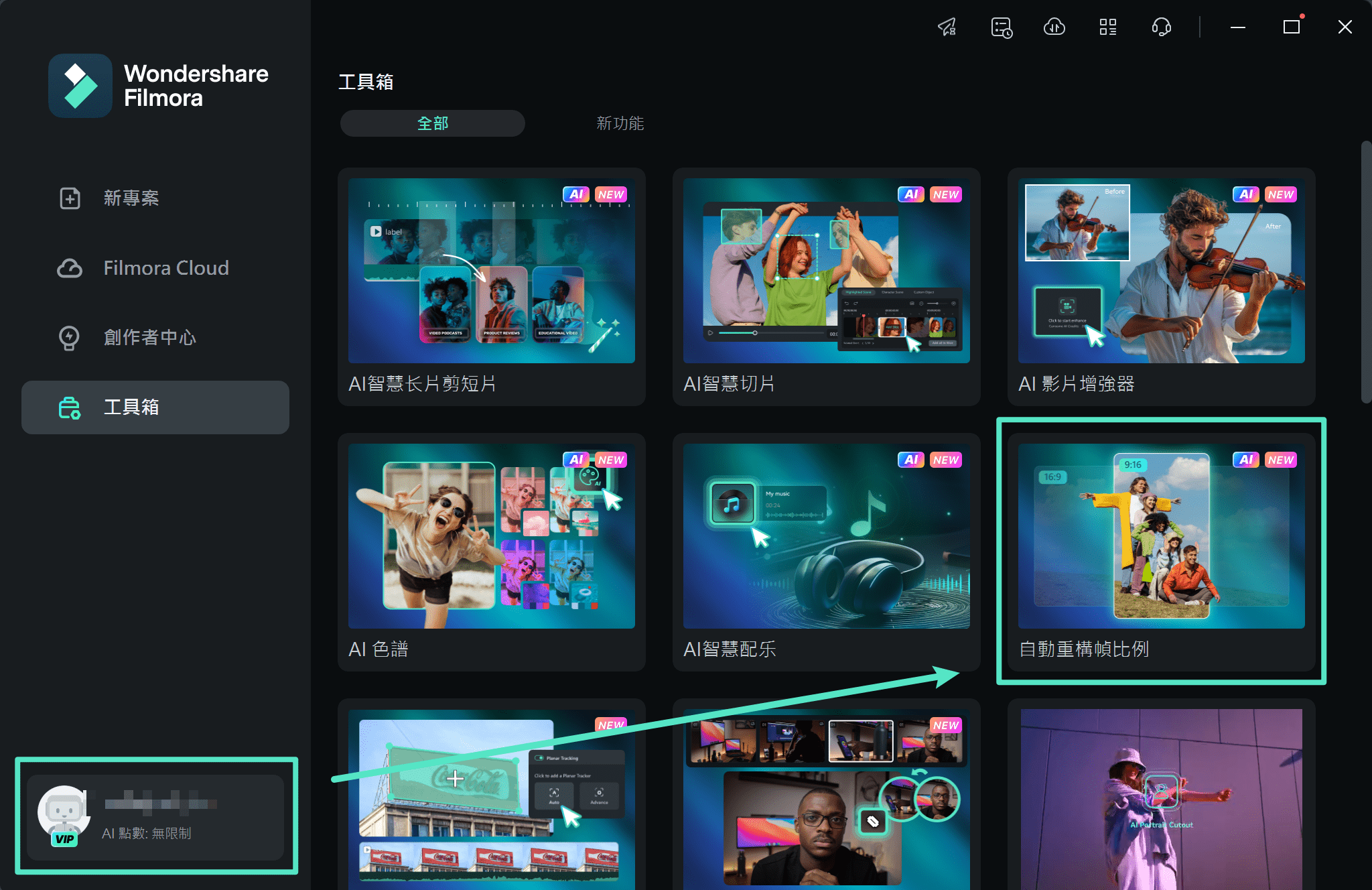Open 自動重構幀比例 tool thumbnail
The width and height of the screenshot is (1372, 890).
click(x=1162, y=536)
